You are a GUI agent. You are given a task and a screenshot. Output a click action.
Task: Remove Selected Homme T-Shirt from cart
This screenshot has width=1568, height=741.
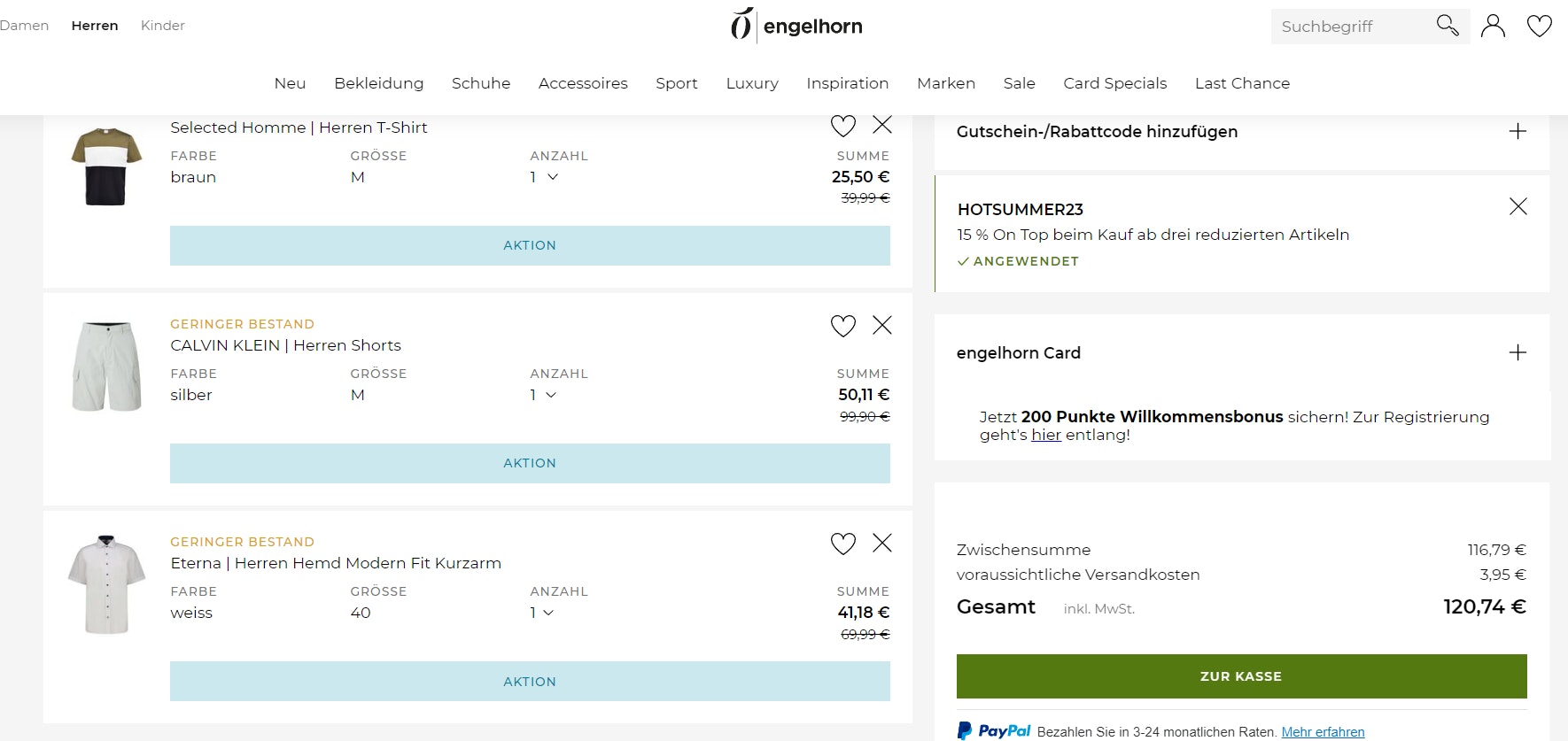[882, 125]
